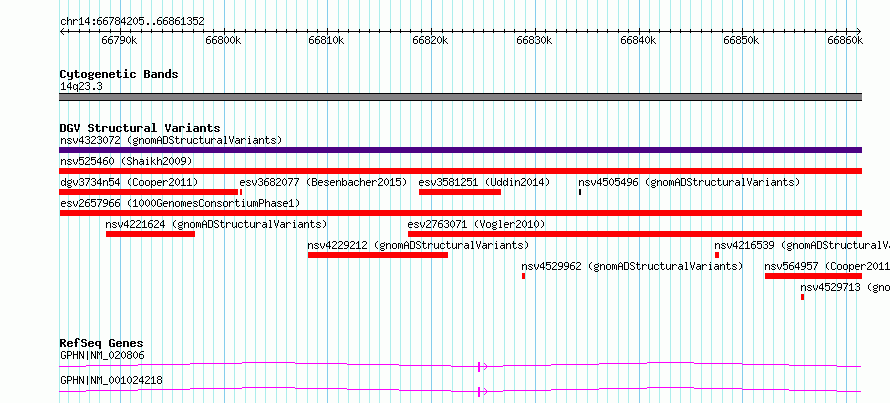The height and width of the screenshot is (403, 890).
Task: Click the 'nsv4323072 (gnomADStructuralVariants)' label
Action: pos(171,140)
